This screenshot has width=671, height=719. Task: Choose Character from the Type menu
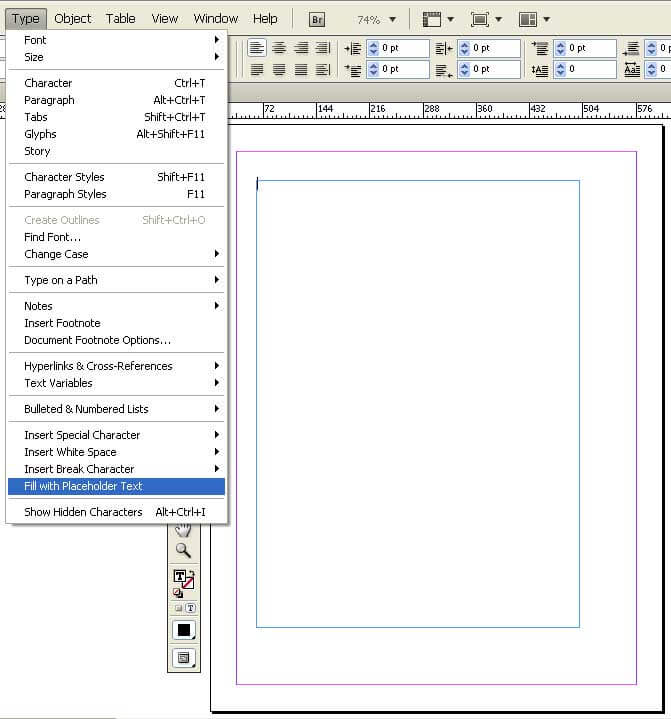click(116, 83)
